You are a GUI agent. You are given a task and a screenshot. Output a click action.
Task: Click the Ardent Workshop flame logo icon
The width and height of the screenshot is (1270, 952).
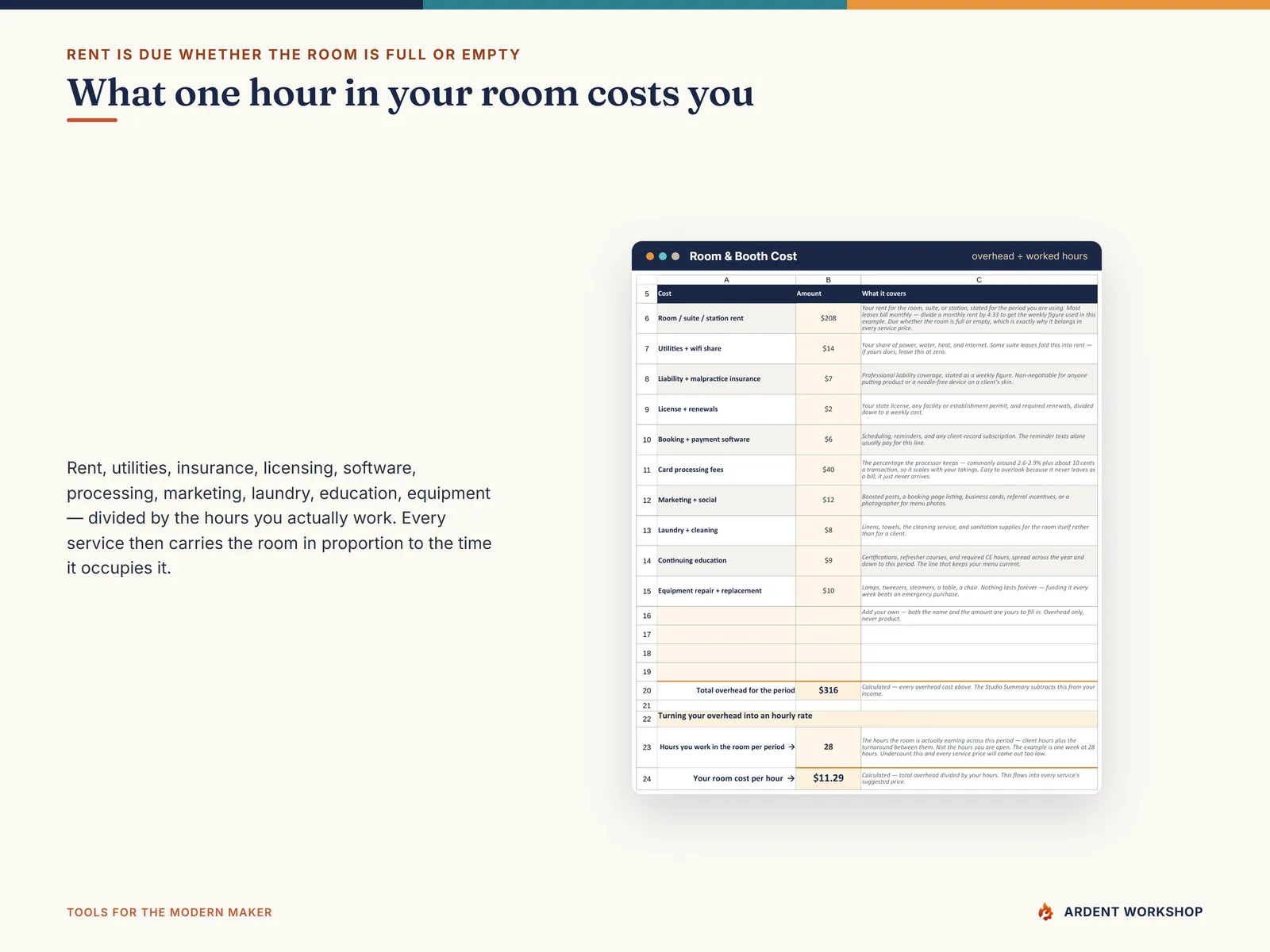pos(1046,912)
